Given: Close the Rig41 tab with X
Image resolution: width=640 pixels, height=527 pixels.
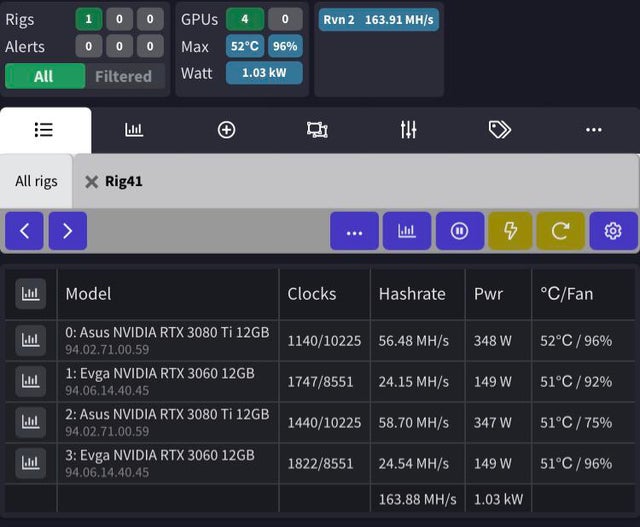Looking at the screenshot, I should pos(91,182).
